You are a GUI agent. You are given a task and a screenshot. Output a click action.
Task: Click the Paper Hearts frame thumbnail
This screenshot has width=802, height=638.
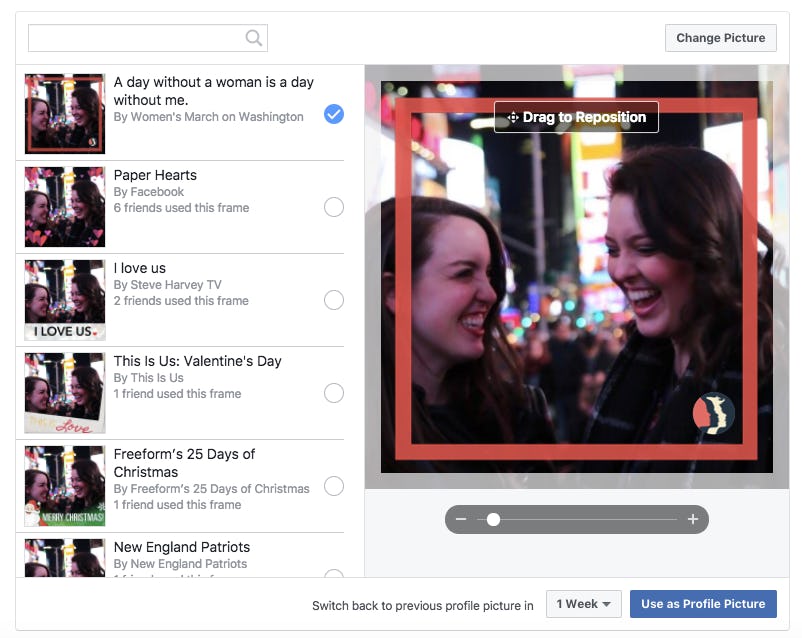tap(64, 207)
